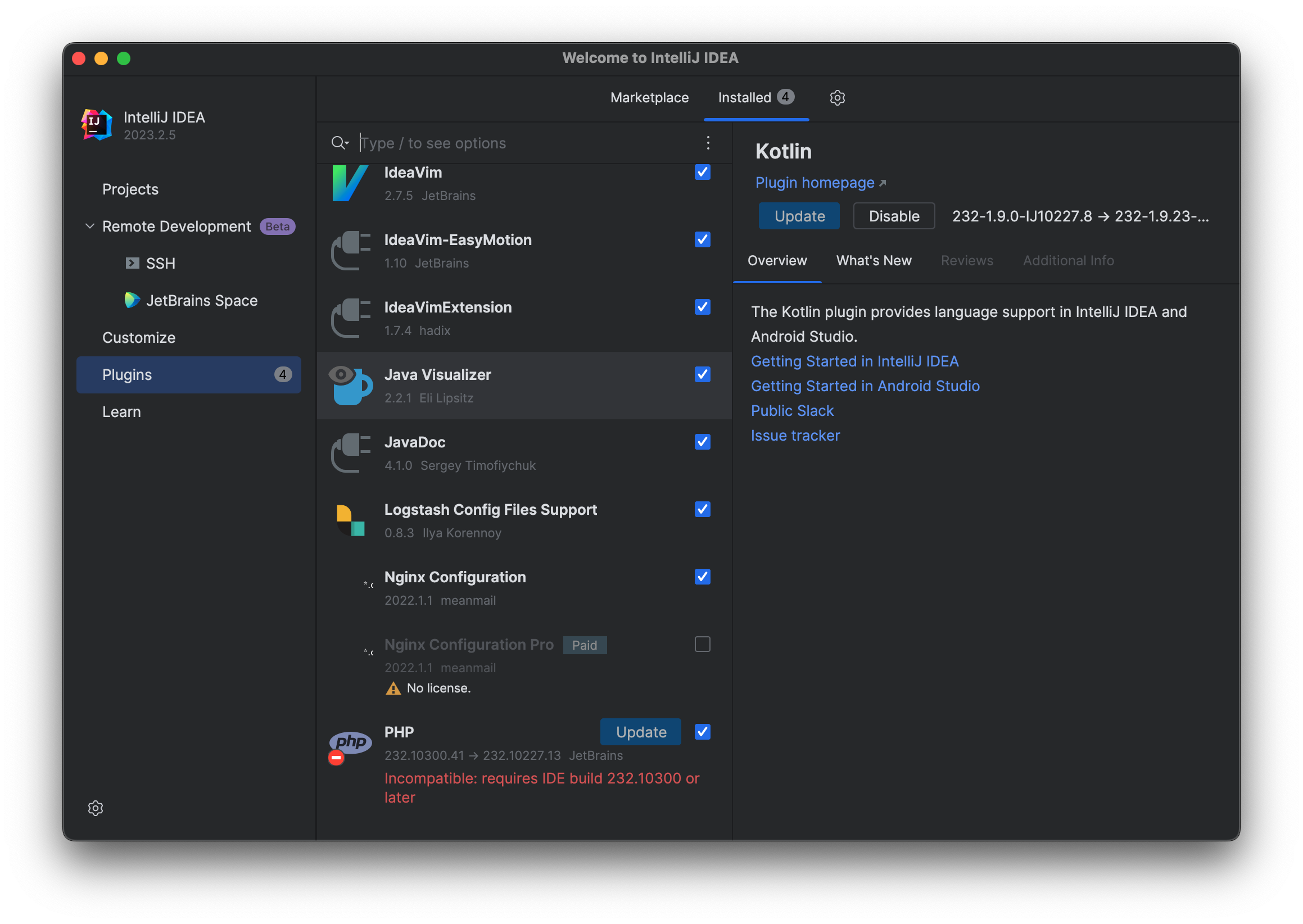This screenshot has width=1303, height=924.
Task: Click the Kotlin version update text
Action: 1080,216
